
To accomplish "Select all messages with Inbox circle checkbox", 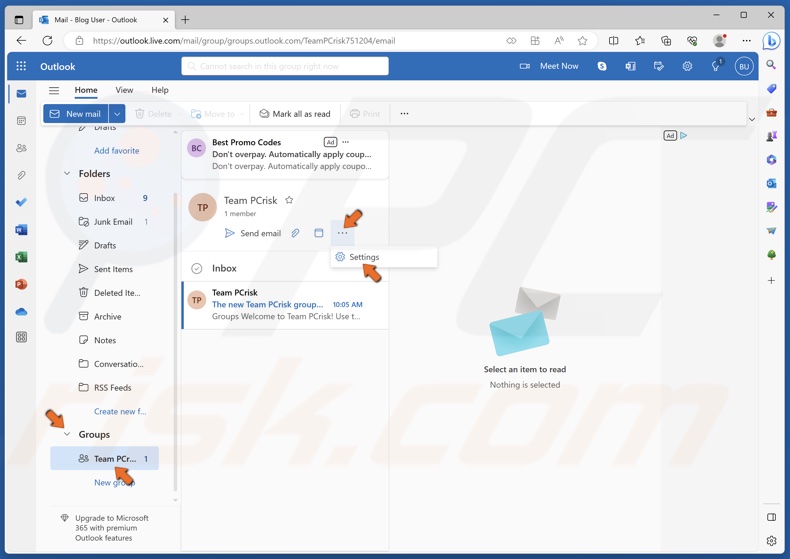I will pos(197,268).
